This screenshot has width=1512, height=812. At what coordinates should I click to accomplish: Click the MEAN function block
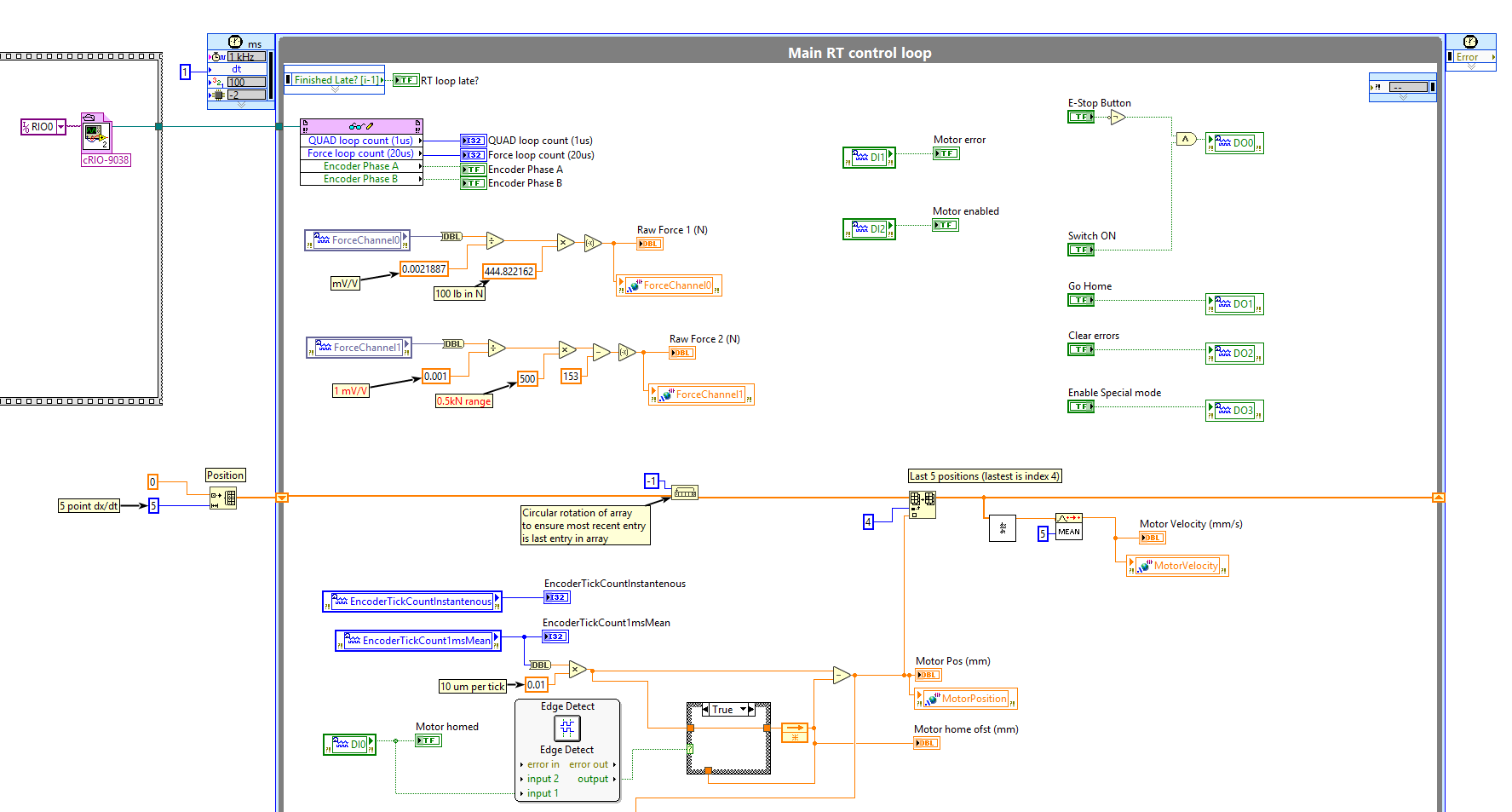pos(1069,527)
